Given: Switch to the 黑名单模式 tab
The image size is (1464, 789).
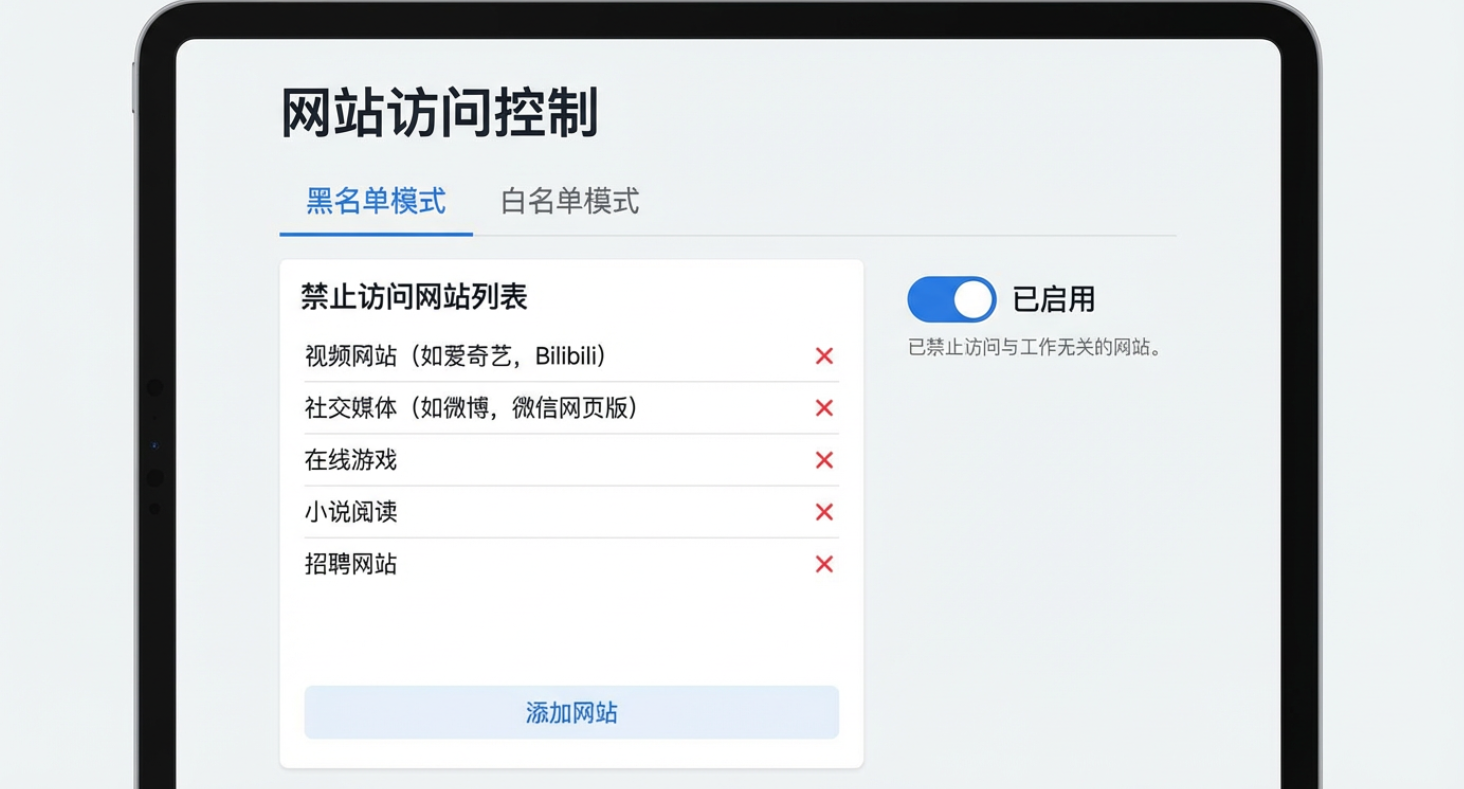Looking at the screenshot, I should (376, 202).
